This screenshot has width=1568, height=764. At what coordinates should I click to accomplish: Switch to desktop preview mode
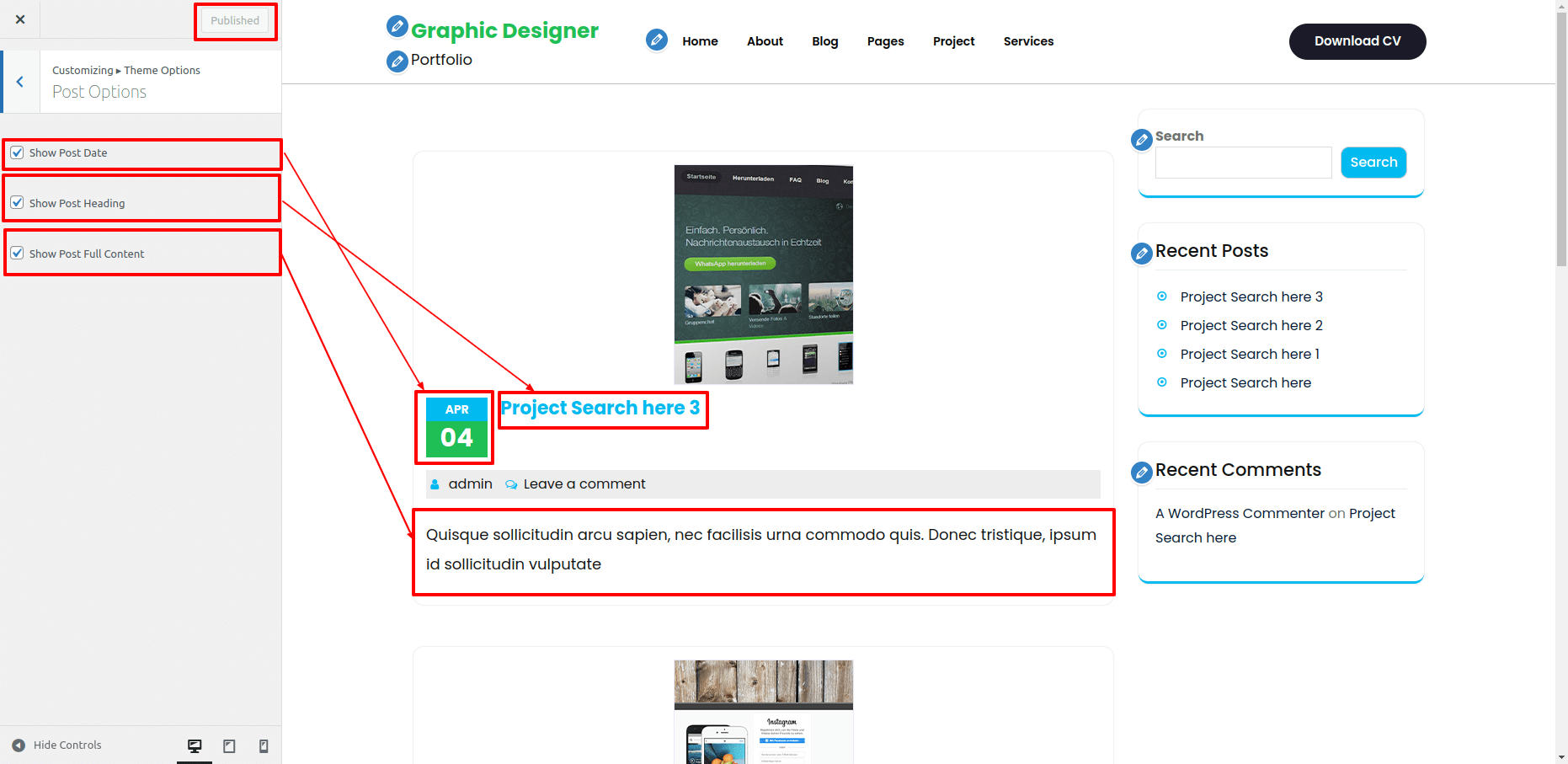(195, 745)
